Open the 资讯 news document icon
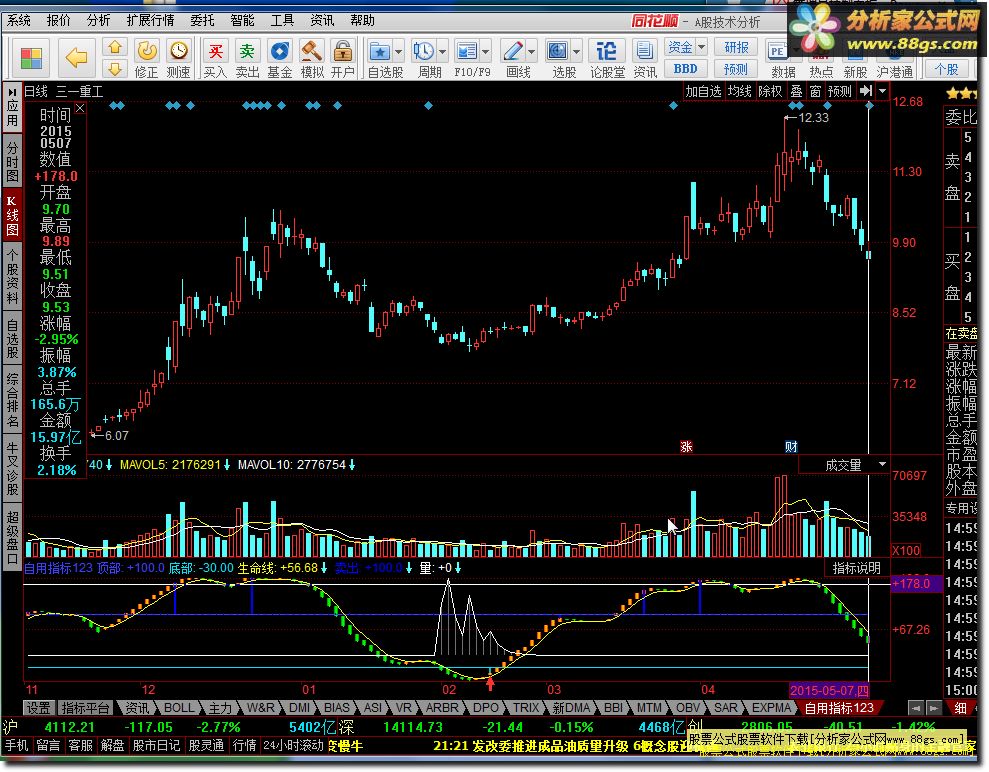989x772 pixels. click(645, 59)
